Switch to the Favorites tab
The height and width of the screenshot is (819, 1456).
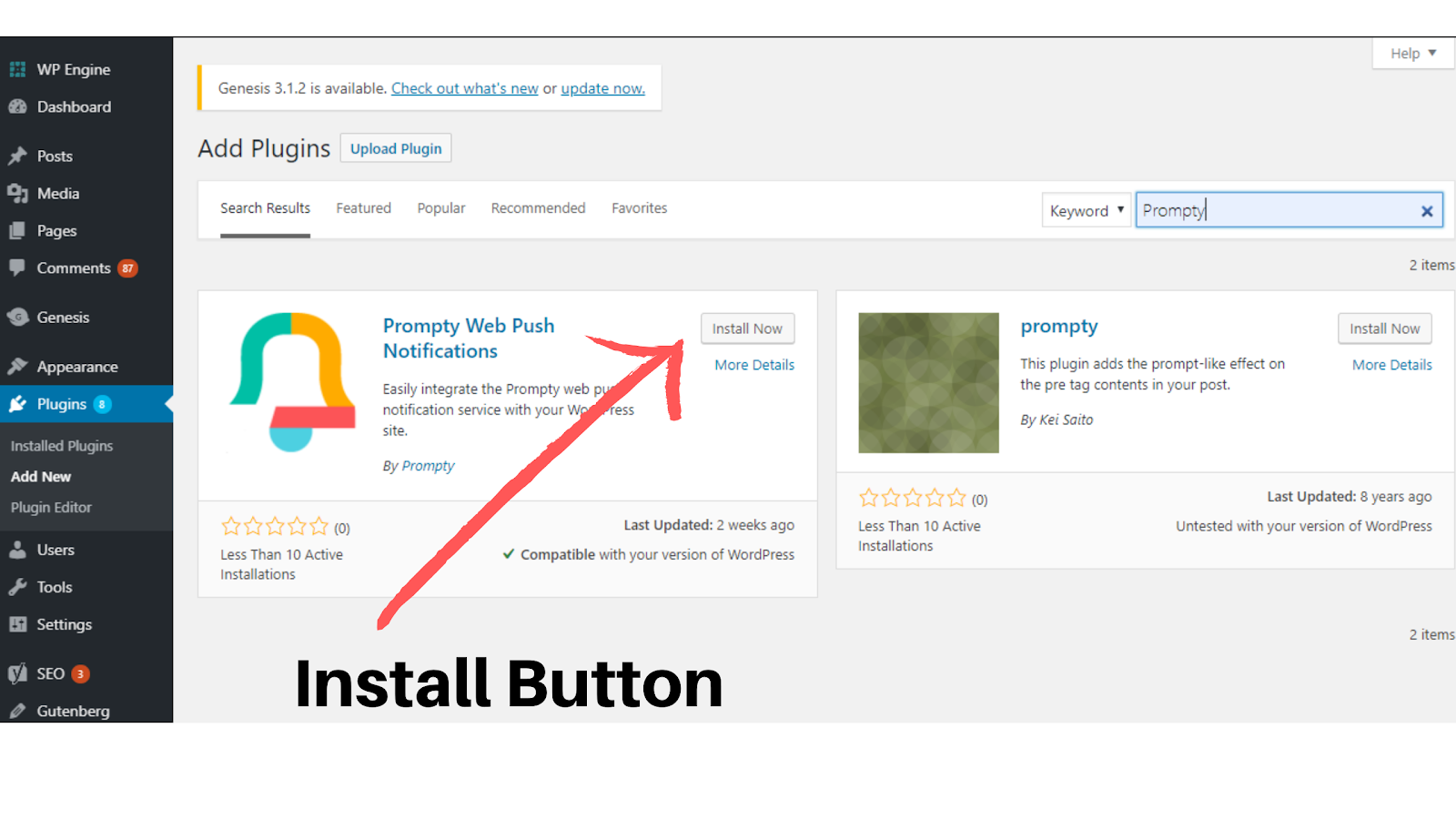[639, 208]
